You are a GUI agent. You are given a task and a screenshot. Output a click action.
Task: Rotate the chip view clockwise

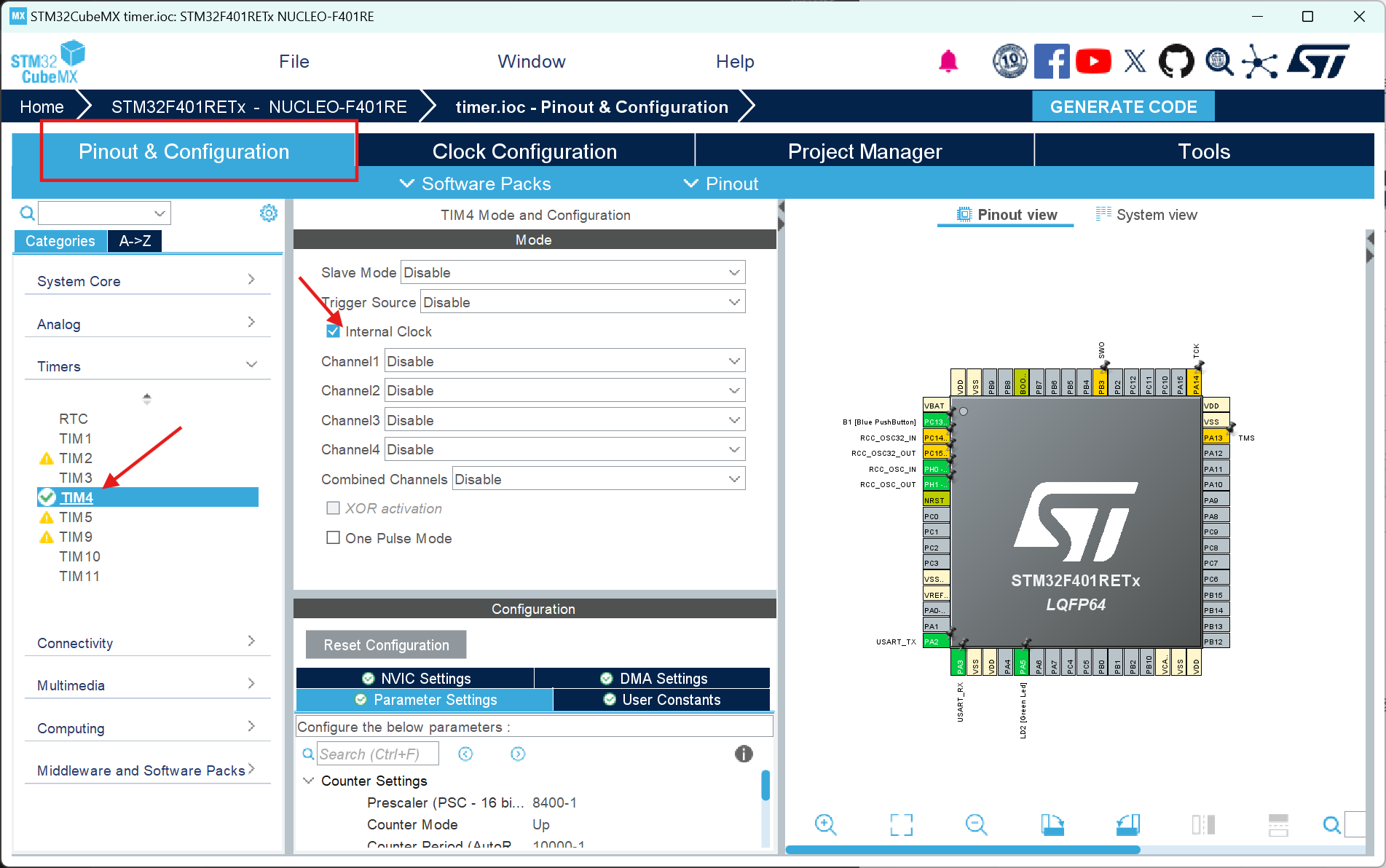click(1052, 824)
